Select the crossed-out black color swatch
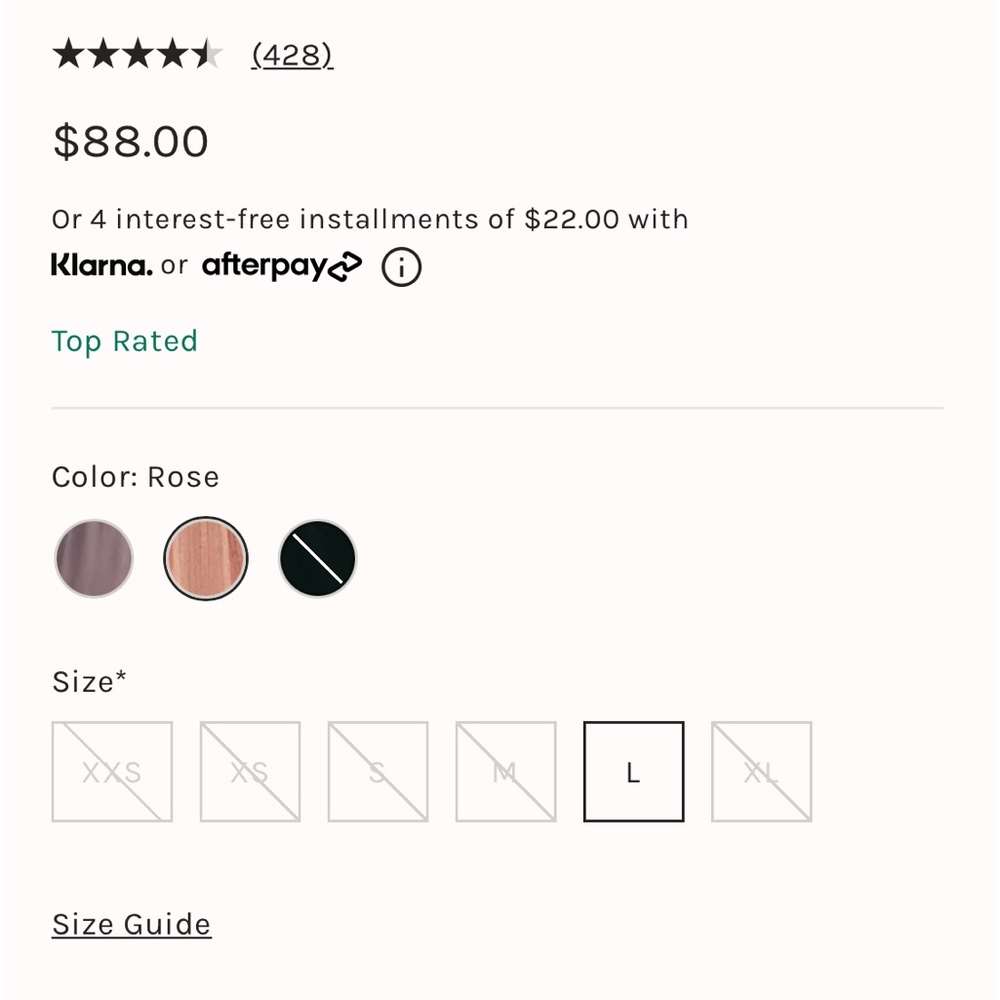Screen dimensions: 1000x1000 click(x=318, y=558)
